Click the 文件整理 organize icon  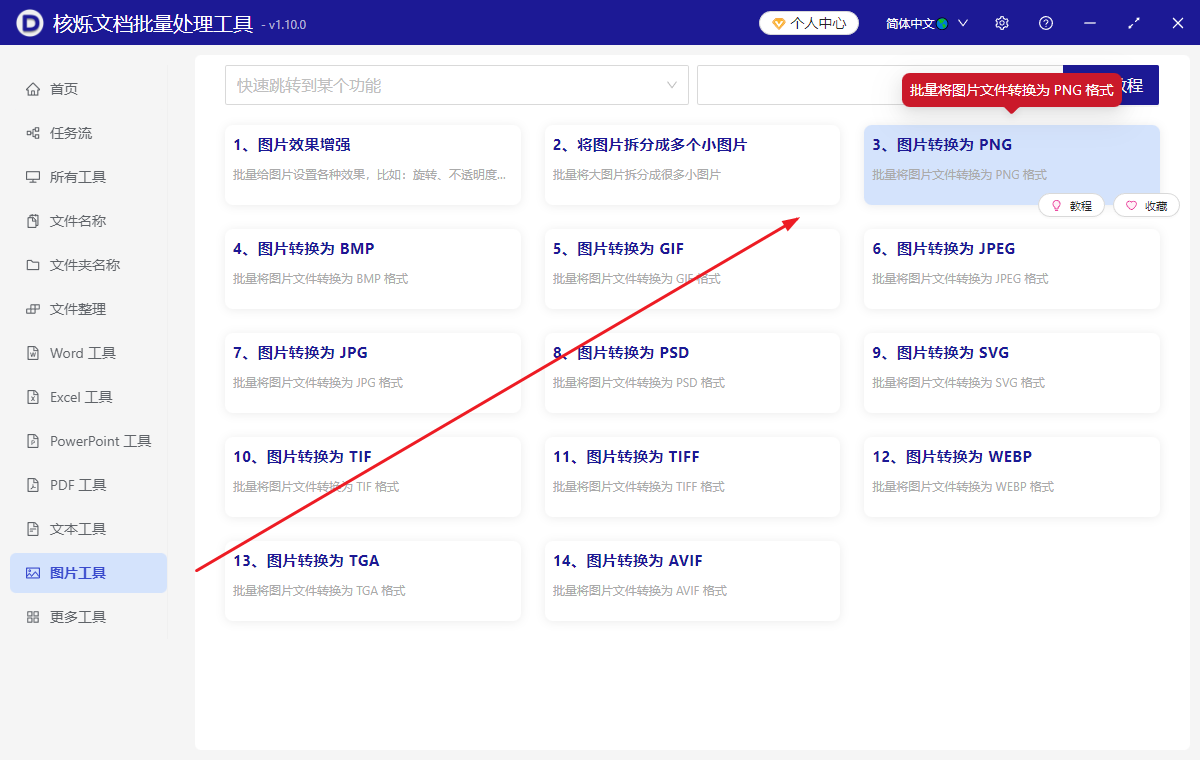[x=33, y=309]
